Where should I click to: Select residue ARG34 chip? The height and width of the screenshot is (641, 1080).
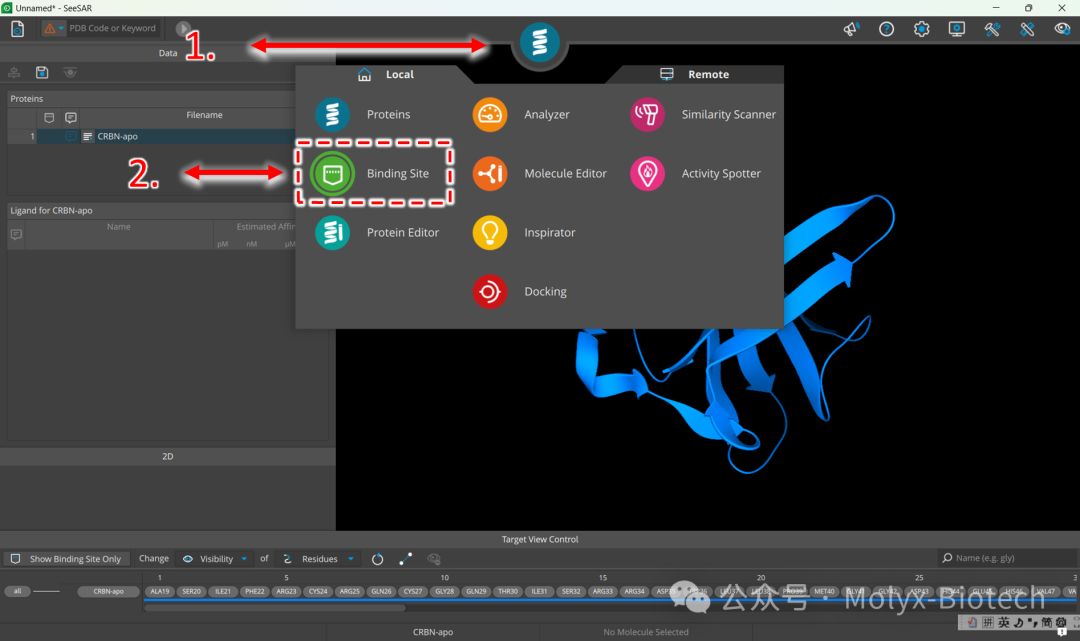pyautogui.click(x=634, y=591)
